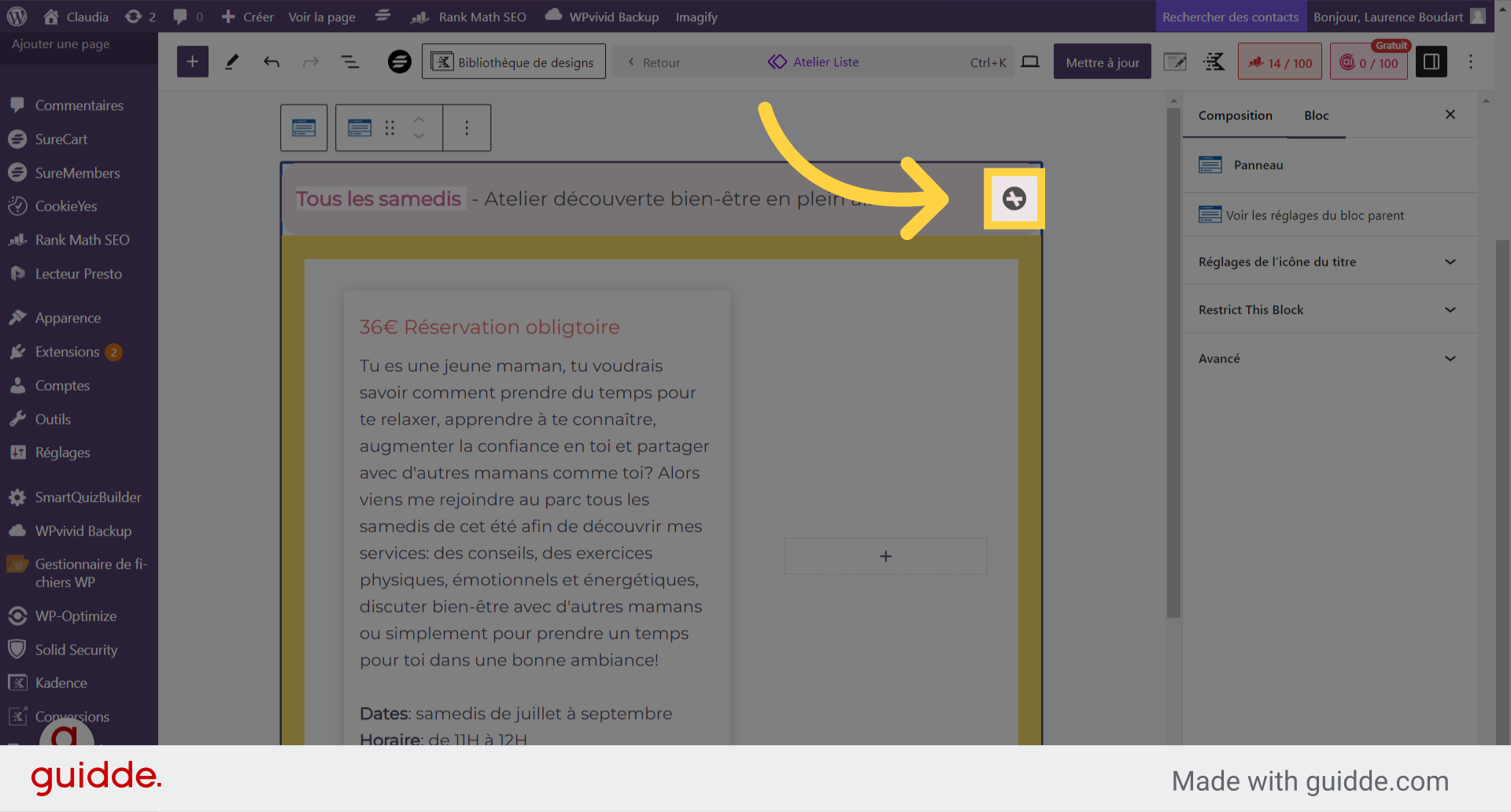Screen dimensions: 1511x812
Task: Redo the last undone change
Action: click(311, 61)
